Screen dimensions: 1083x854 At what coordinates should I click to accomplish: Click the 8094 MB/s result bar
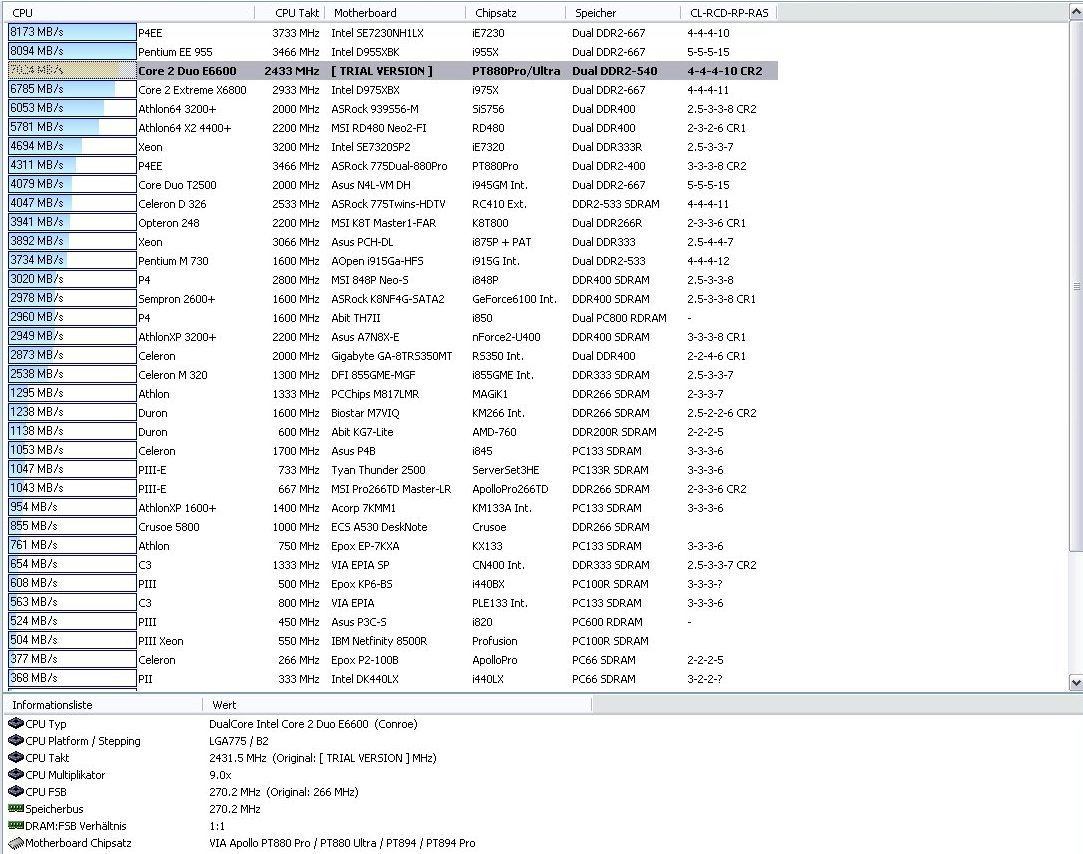(72, 51)
